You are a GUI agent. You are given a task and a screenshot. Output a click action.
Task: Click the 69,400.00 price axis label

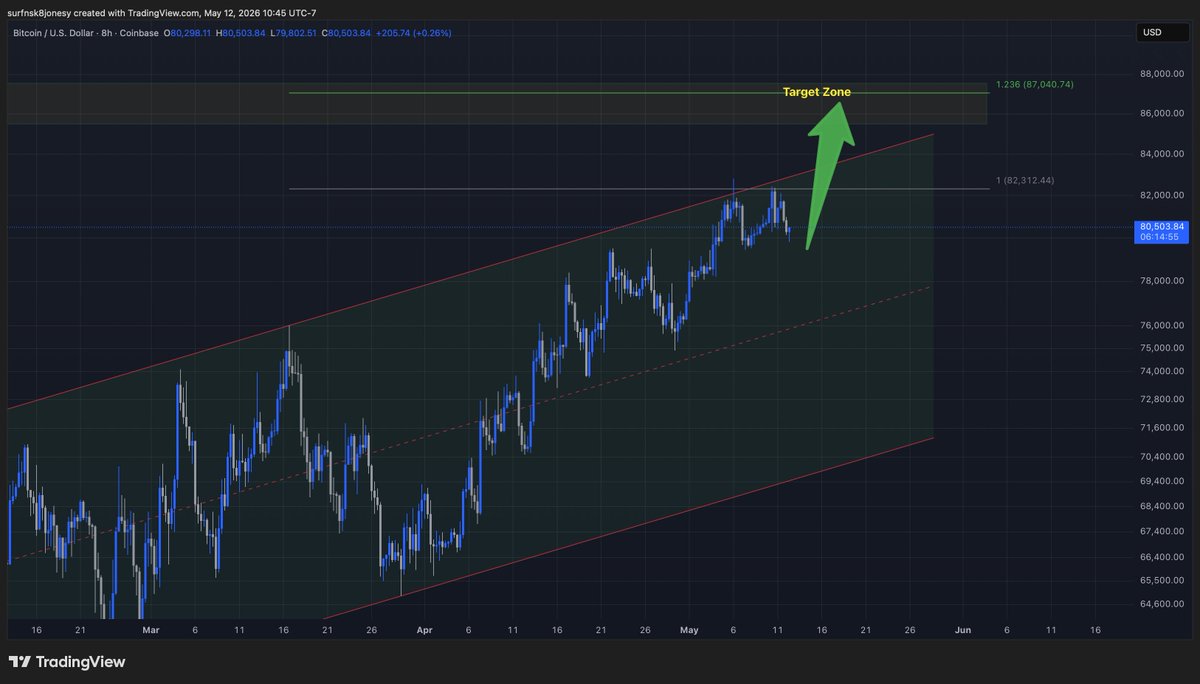(1160, 481)
